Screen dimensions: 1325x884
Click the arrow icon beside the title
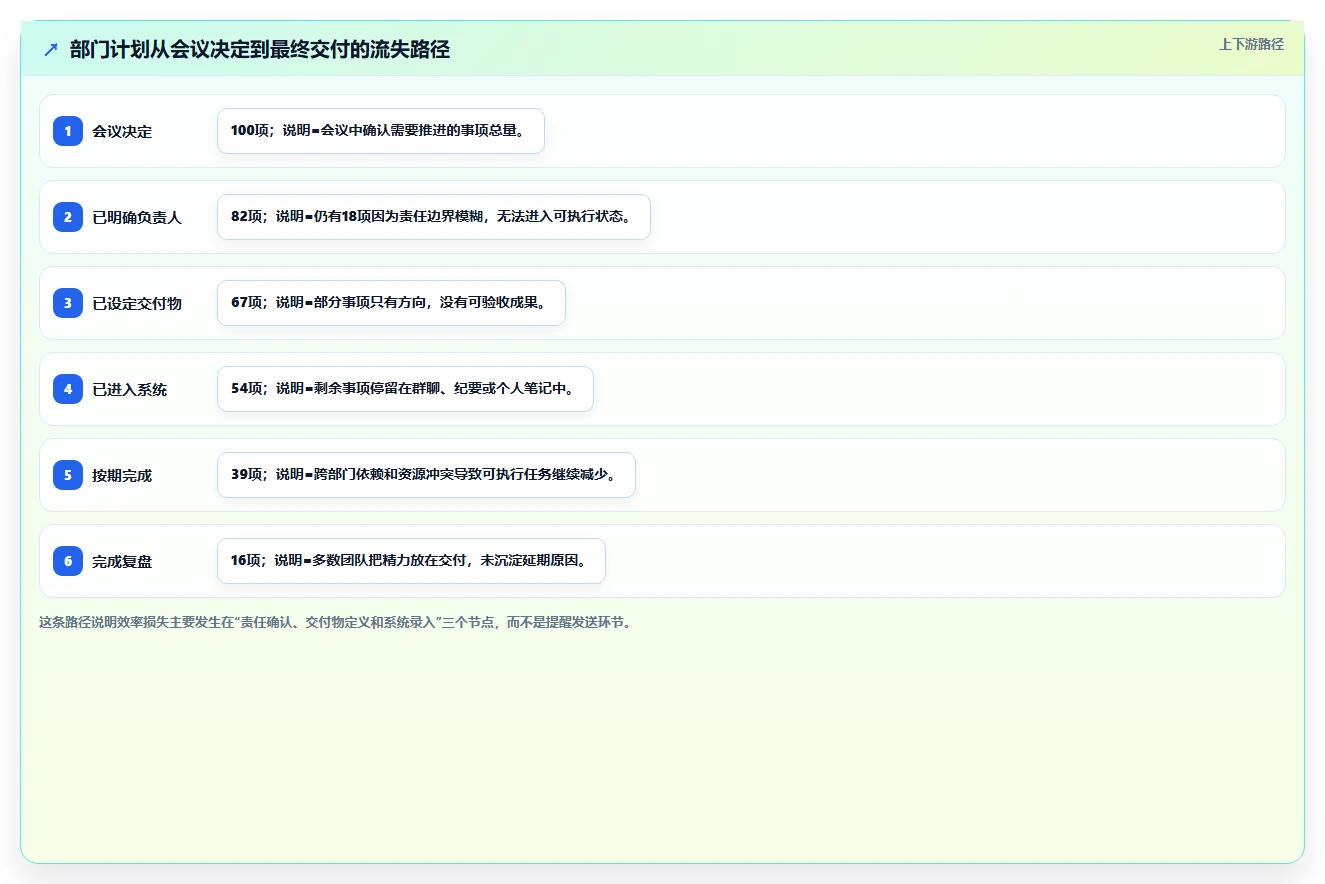tap(51, 49)
